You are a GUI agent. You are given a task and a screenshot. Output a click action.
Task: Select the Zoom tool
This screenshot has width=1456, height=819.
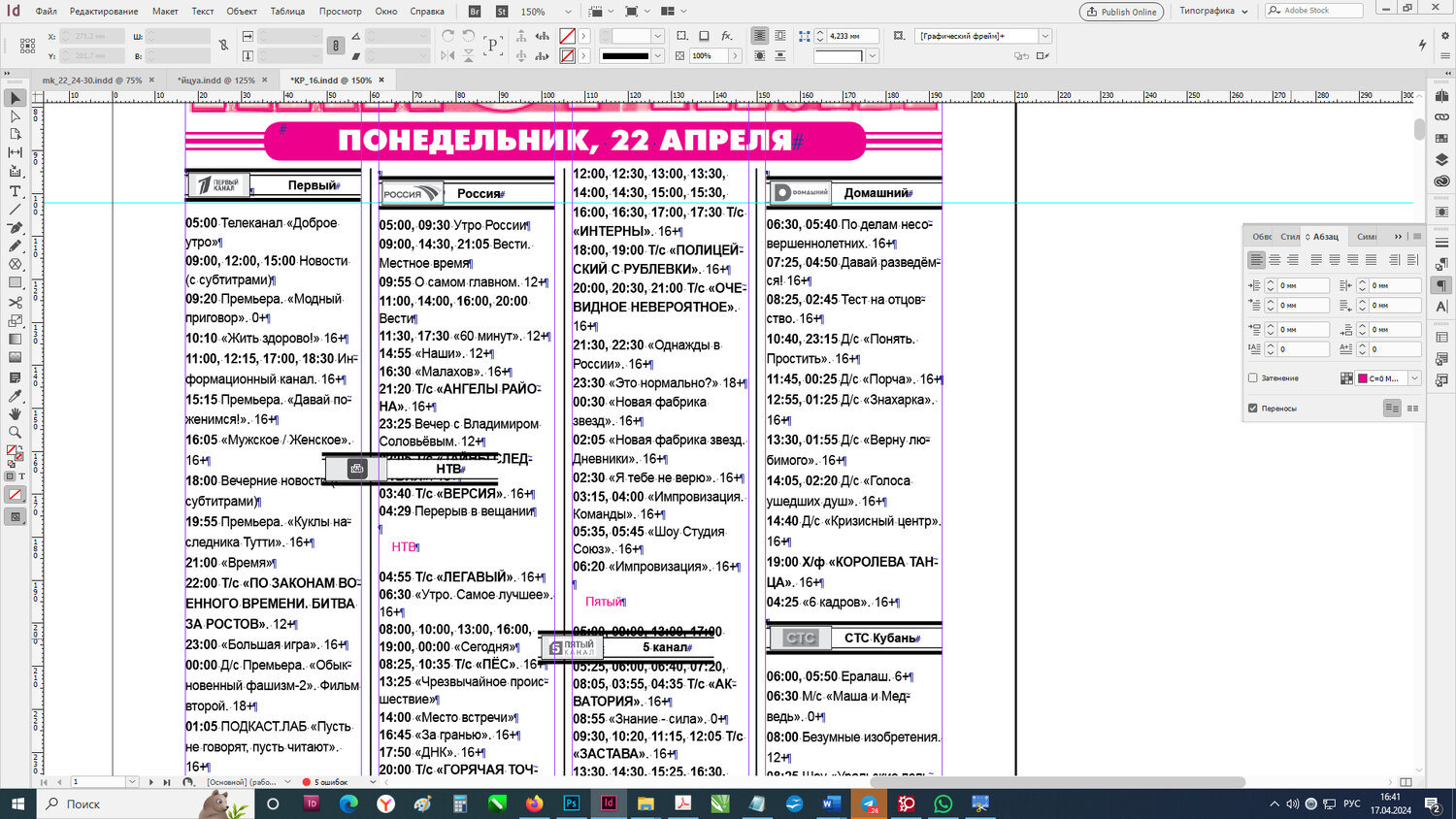click(x=15, y=432)
